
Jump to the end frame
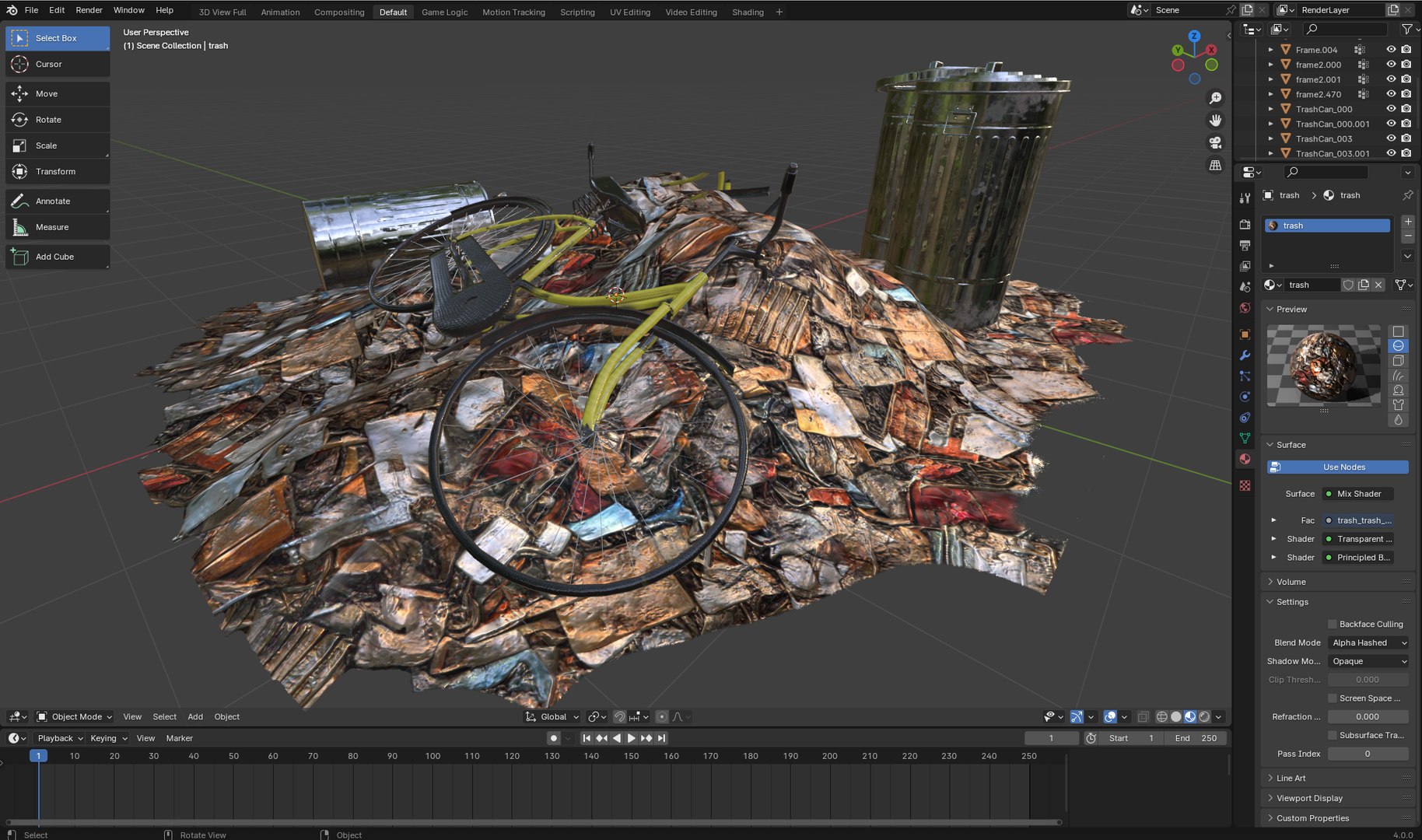661,738
